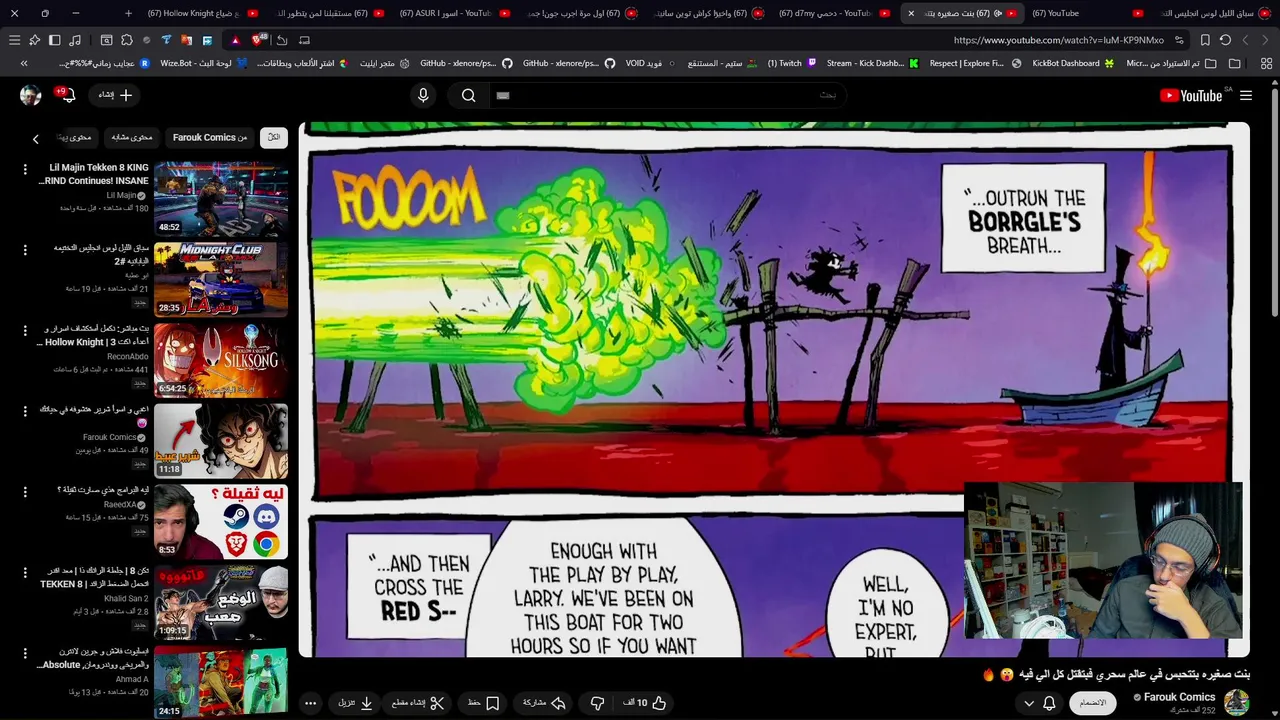Click the browser address bar URL
Screen dimensions: 1280x720
click(1059, 40)
